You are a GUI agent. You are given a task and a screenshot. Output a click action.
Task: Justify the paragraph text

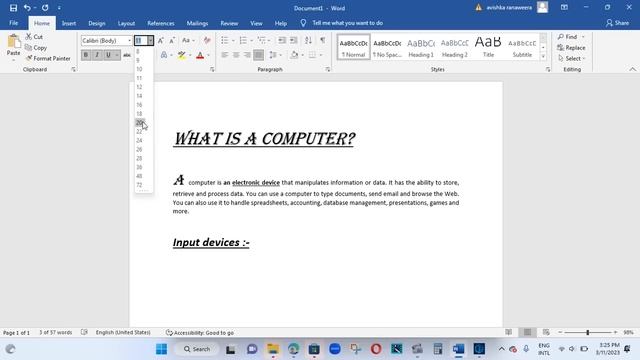(x=258, y=55)
